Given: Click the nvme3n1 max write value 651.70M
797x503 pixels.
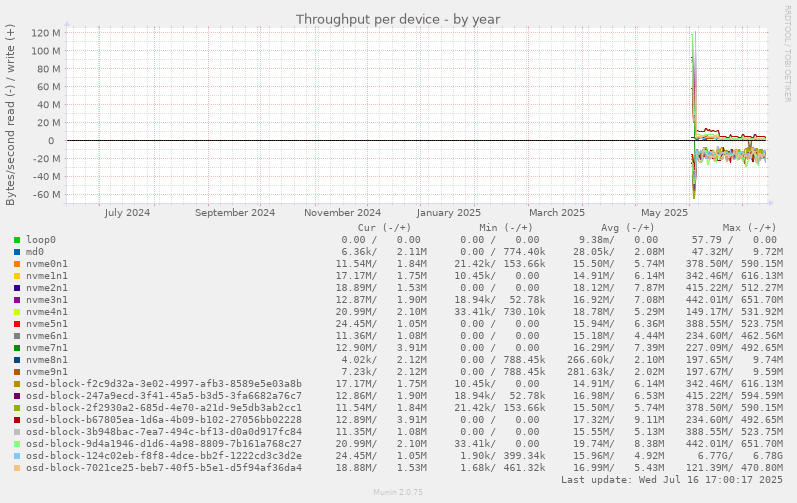Looking at the screenshot, I should (762, 300).
